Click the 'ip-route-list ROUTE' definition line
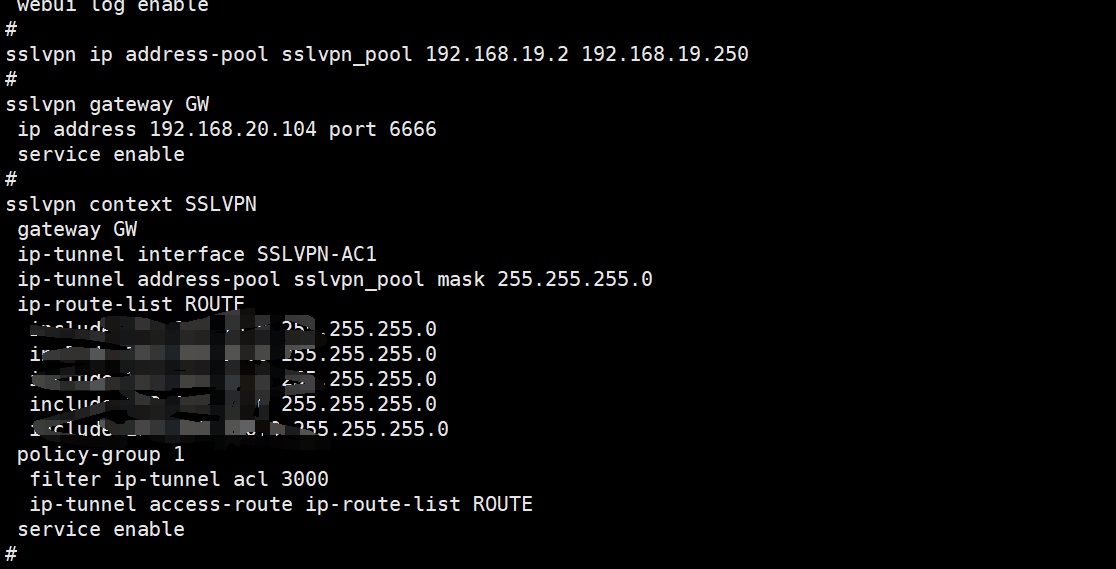Viewport: 1116px width, 569px height. [130, 304]
